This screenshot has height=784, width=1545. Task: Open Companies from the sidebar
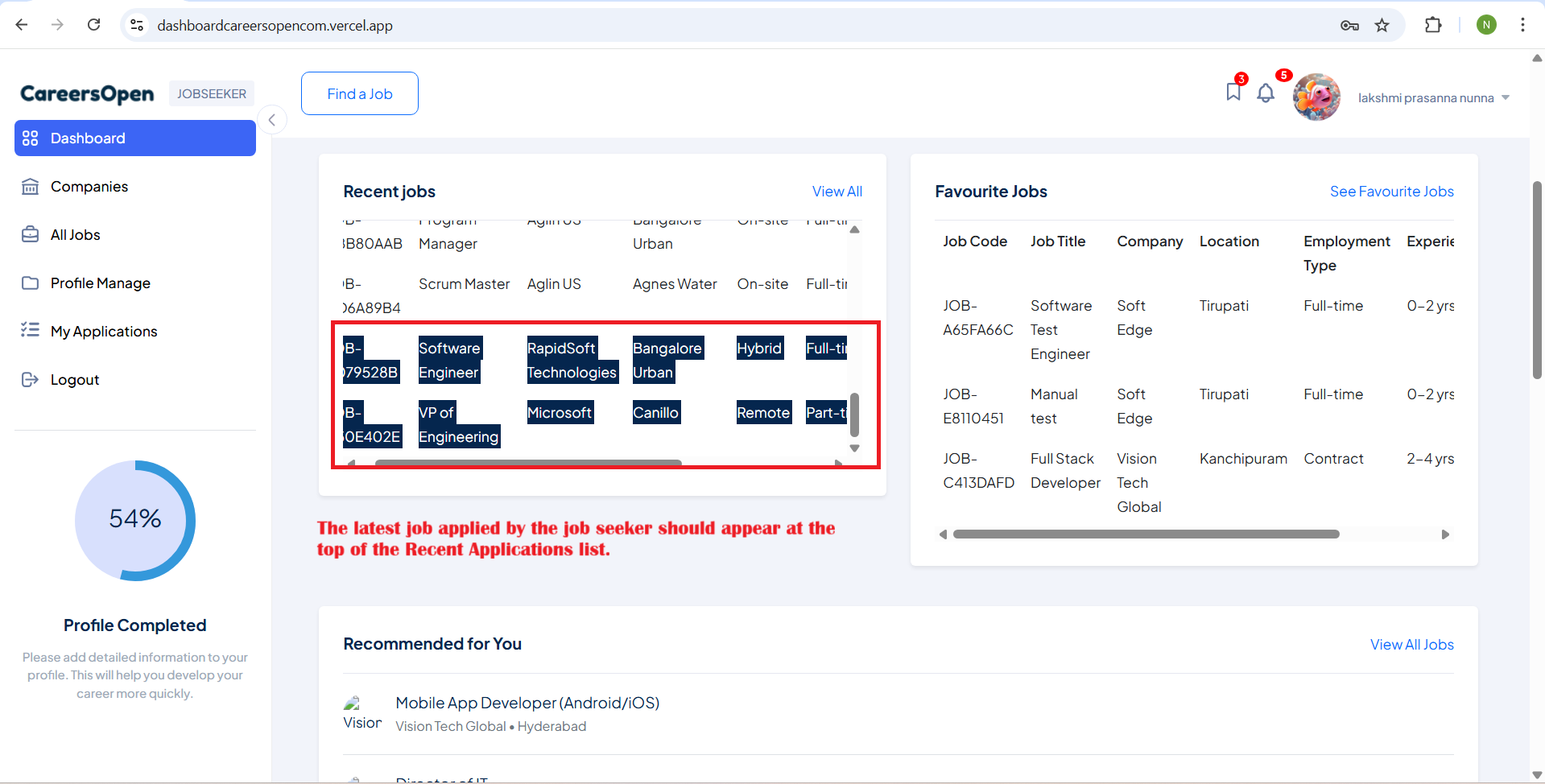tap(89, 187)
